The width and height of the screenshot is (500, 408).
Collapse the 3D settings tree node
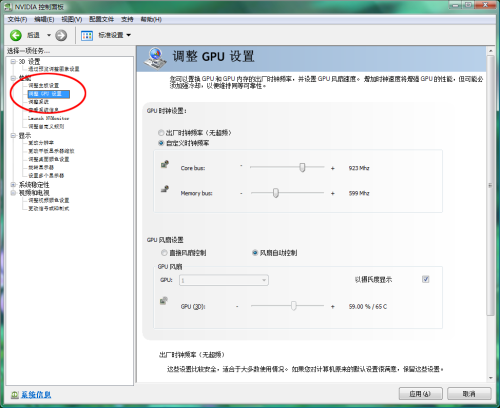(13, 61)
